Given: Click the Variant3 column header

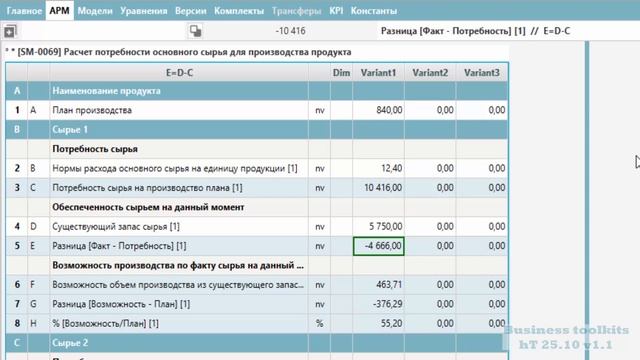Looking at the screenshot, I should click(x=482, y=73).
